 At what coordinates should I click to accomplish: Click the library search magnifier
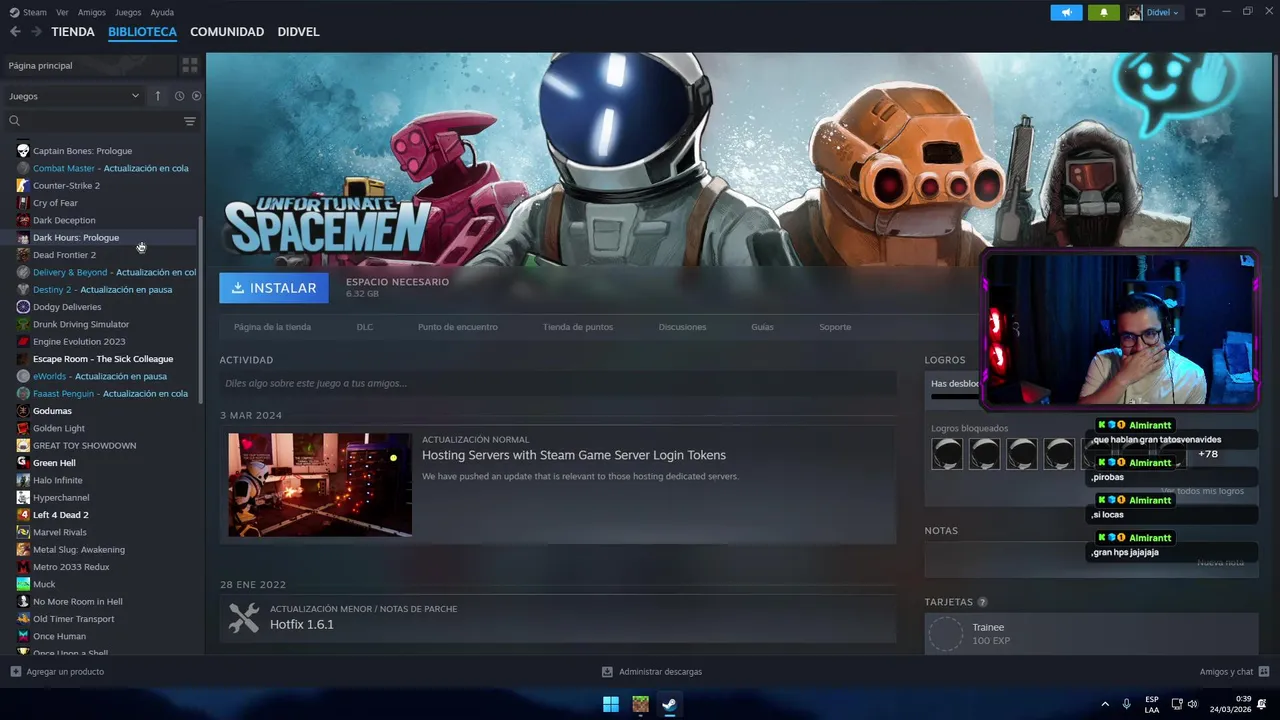click(14, 121)
